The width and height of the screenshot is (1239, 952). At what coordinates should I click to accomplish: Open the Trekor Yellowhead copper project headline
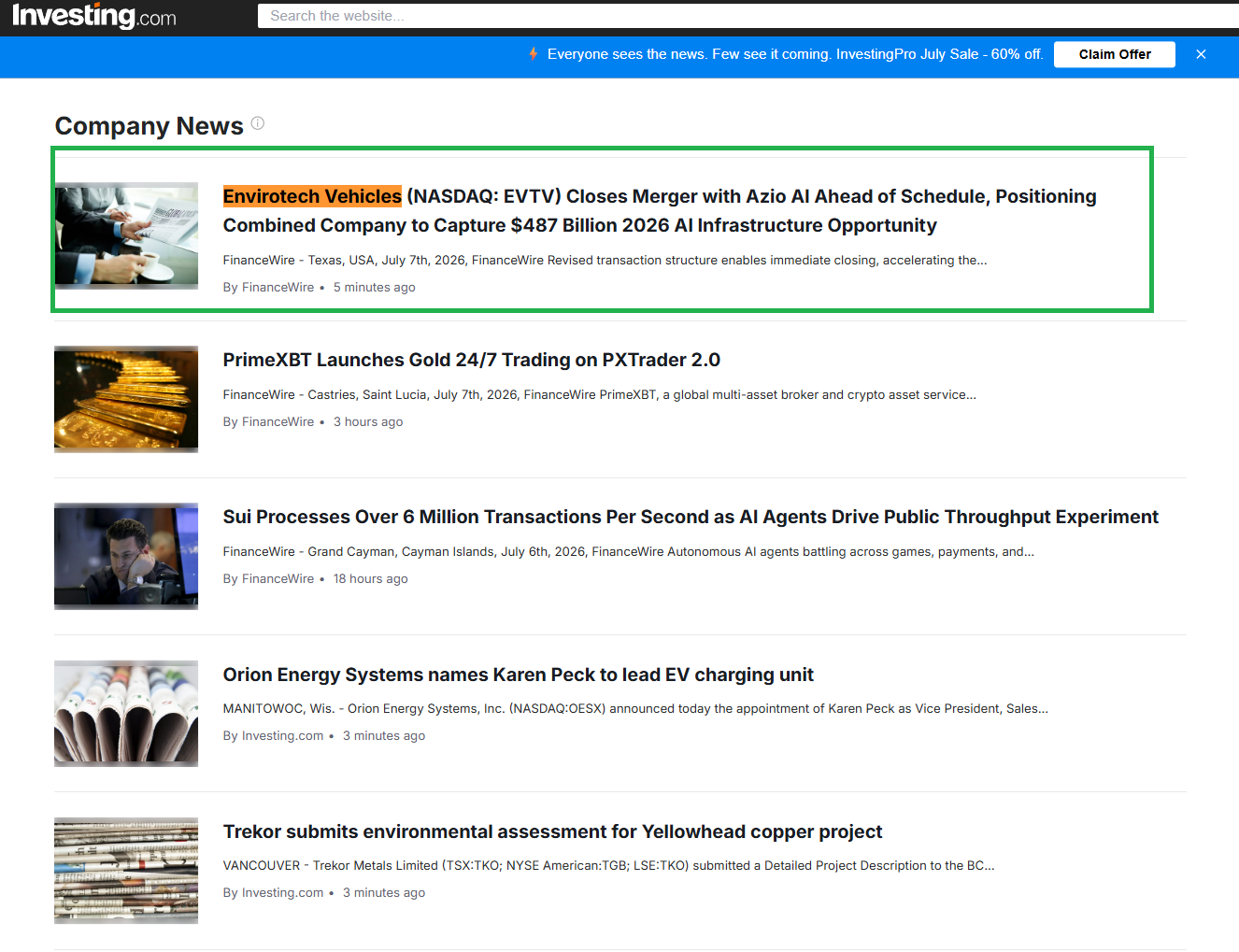click(x=552, y=831)
